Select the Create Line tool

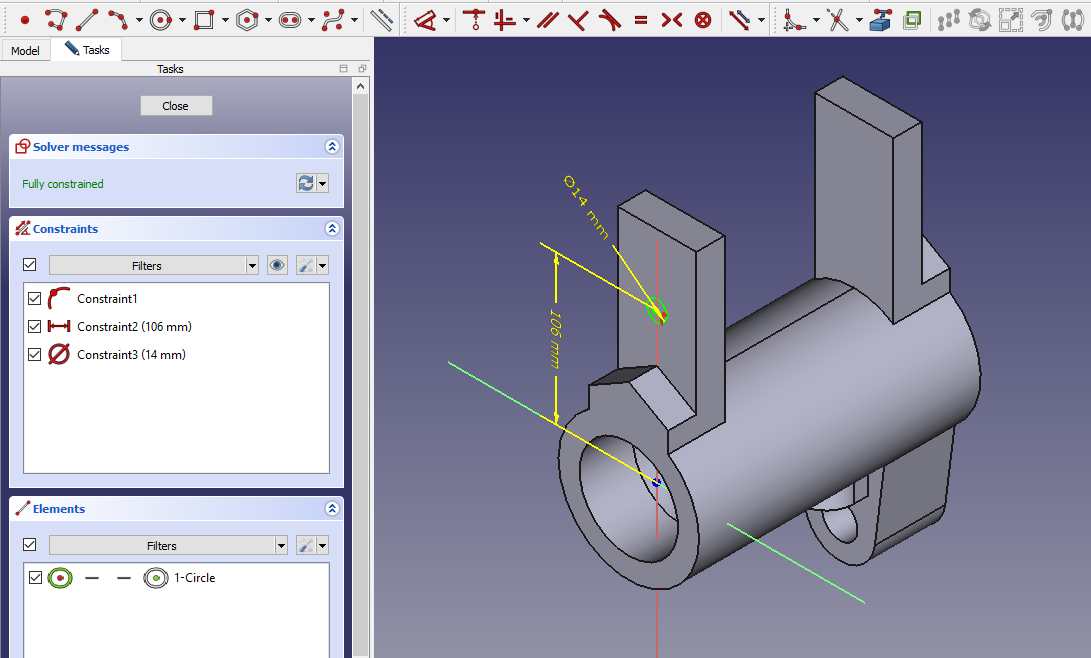pyautogui.click(x=87, y=19)
